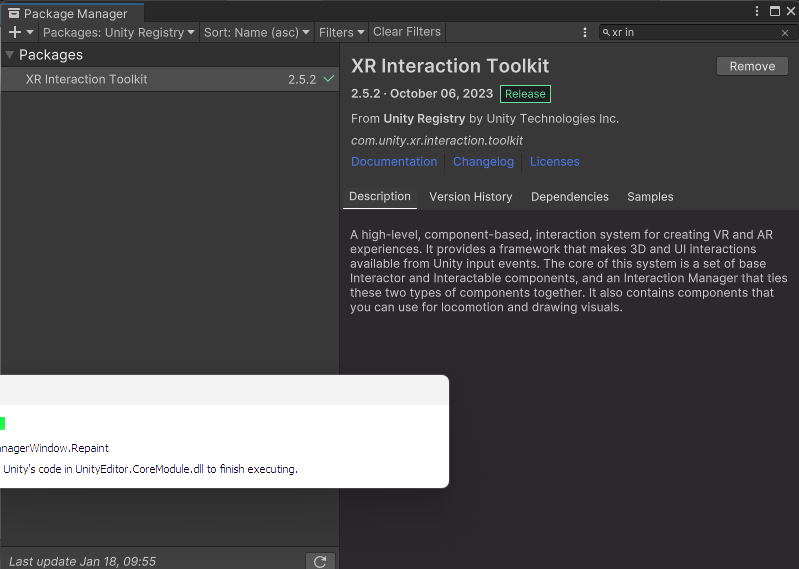Click the Package Manager window tab
The width and height of the screenshot is (799, 569).
72,13
